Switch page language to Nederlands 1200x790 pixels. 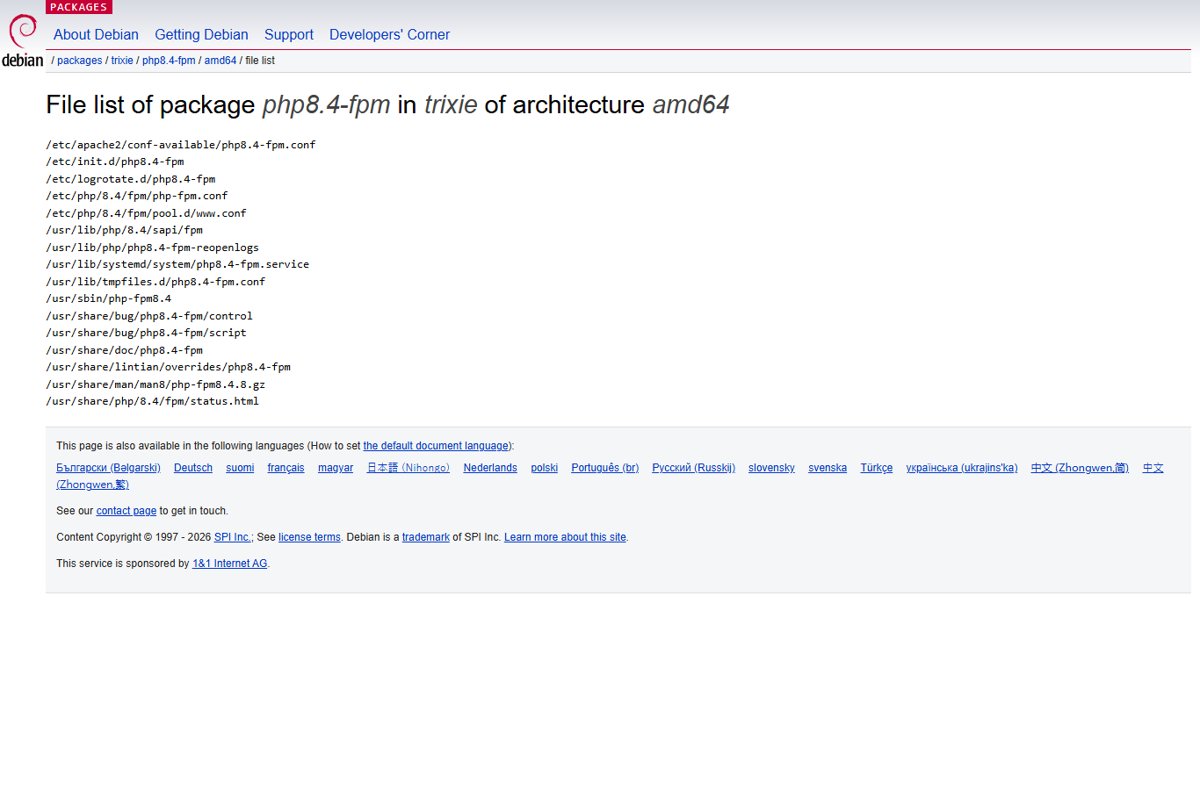point(490,468)
